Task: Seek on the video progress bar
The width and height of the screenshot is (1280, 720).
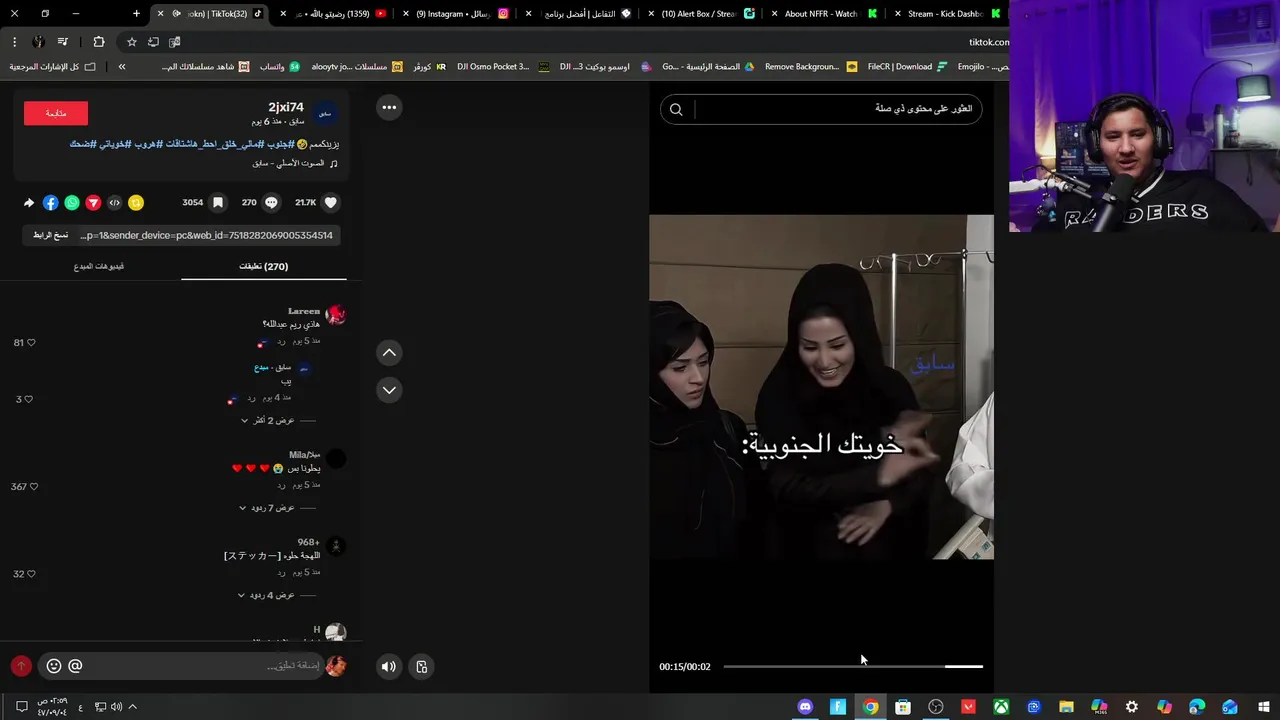Action: click(x=853, y=666)
